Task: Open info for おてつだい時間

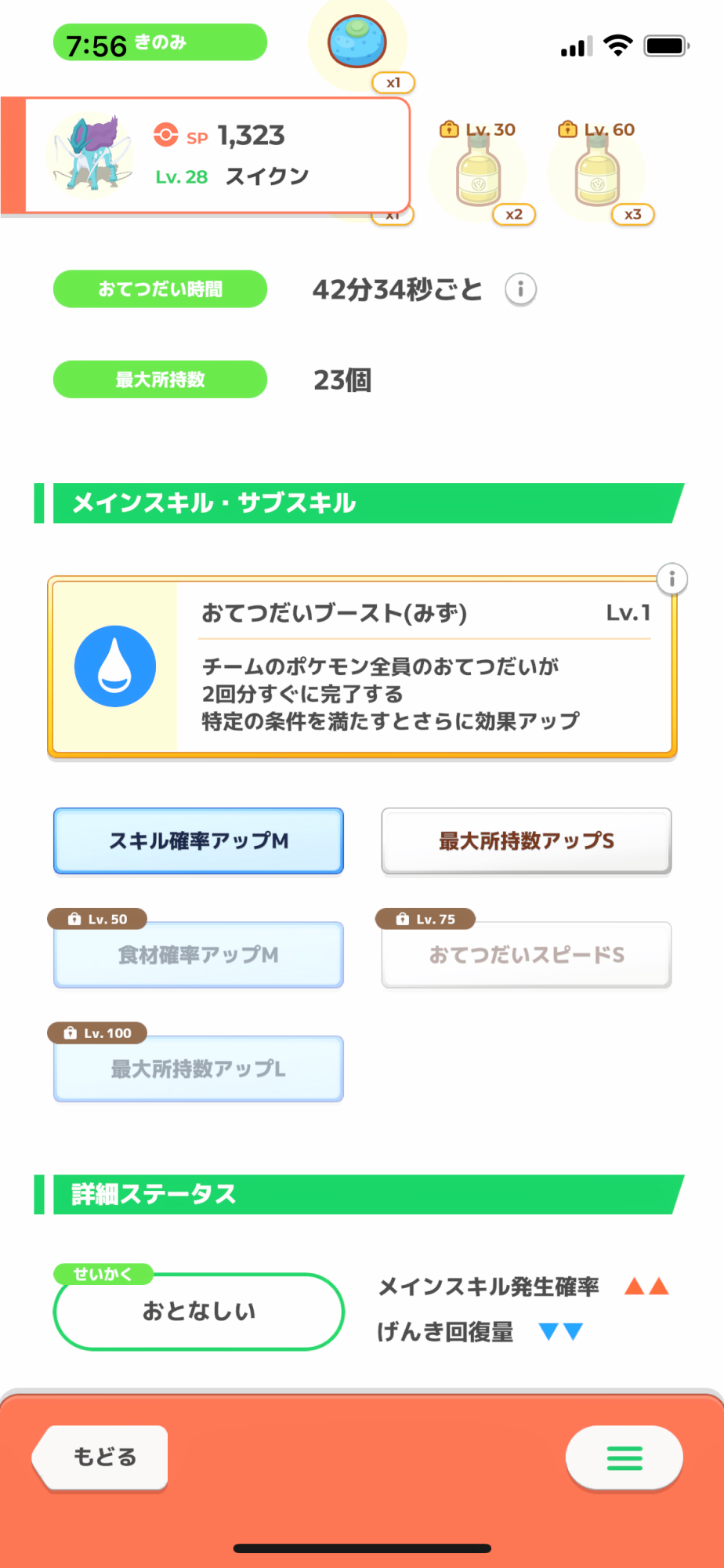Action: point(520,289)
